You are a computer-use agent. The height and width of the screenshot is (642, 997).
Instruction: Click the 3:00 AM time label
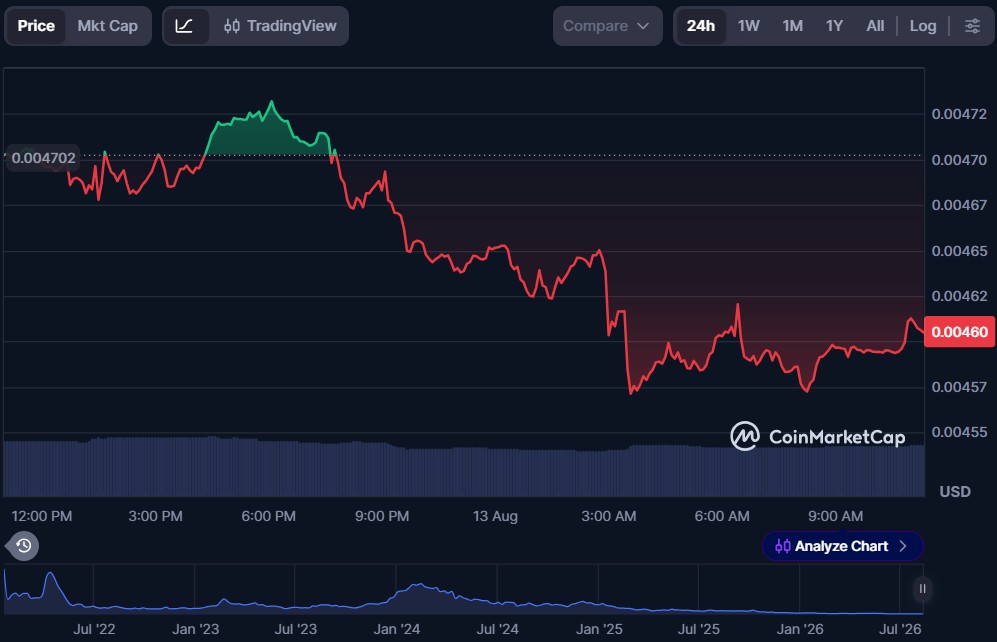(609, 516)
